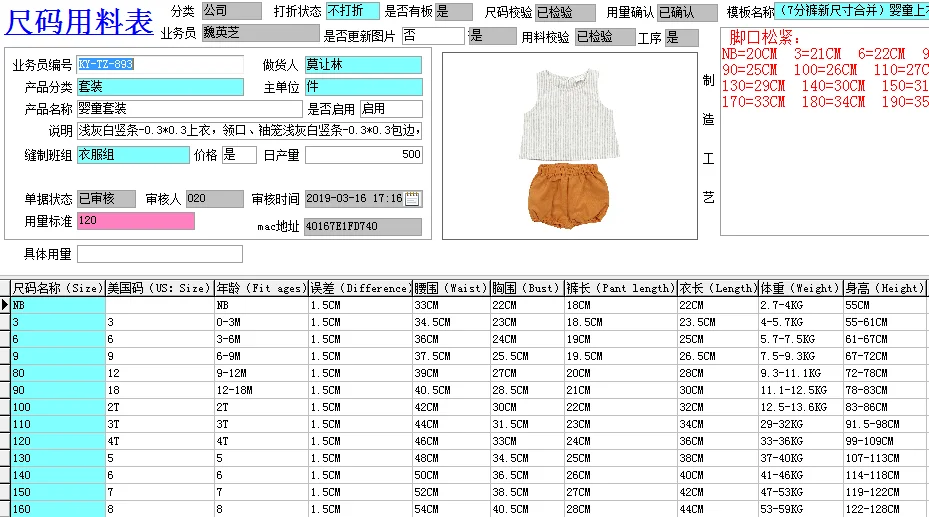Click waist cell 34.5CM
929x517 pixels.
[x=451, y=323]
